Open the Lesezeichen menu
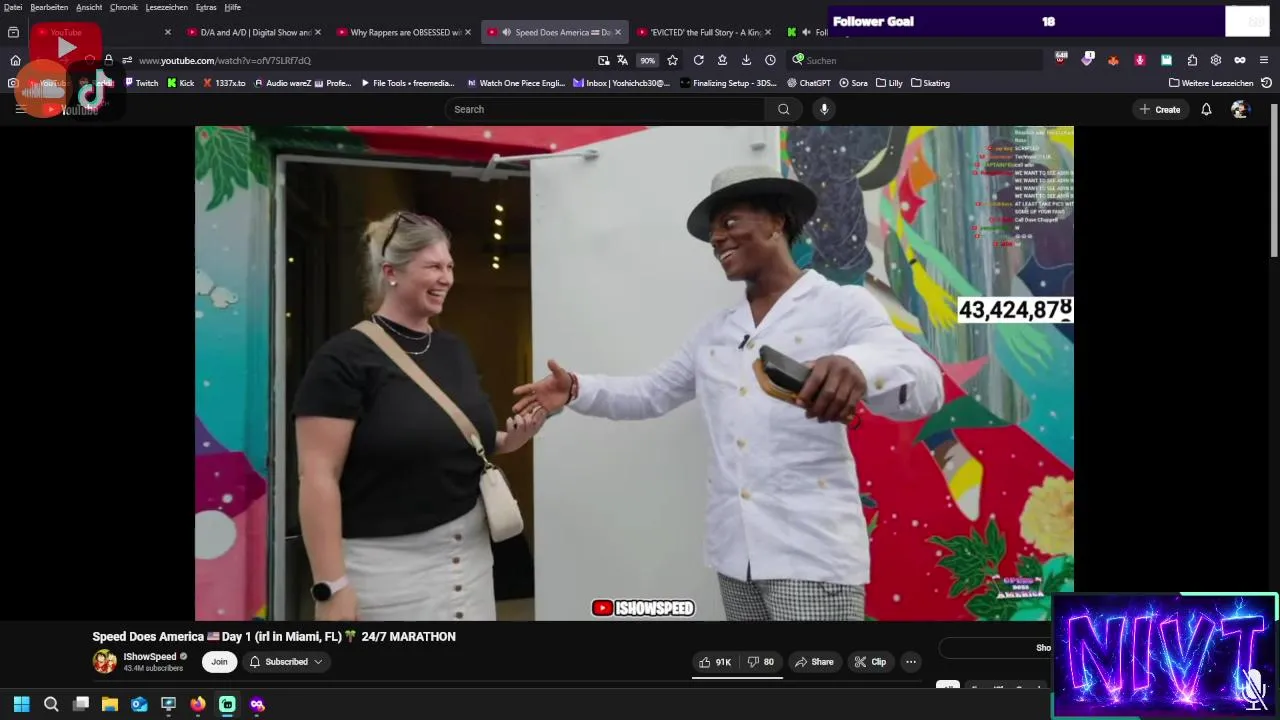The image size is (1280, 720). click(167, 7)
